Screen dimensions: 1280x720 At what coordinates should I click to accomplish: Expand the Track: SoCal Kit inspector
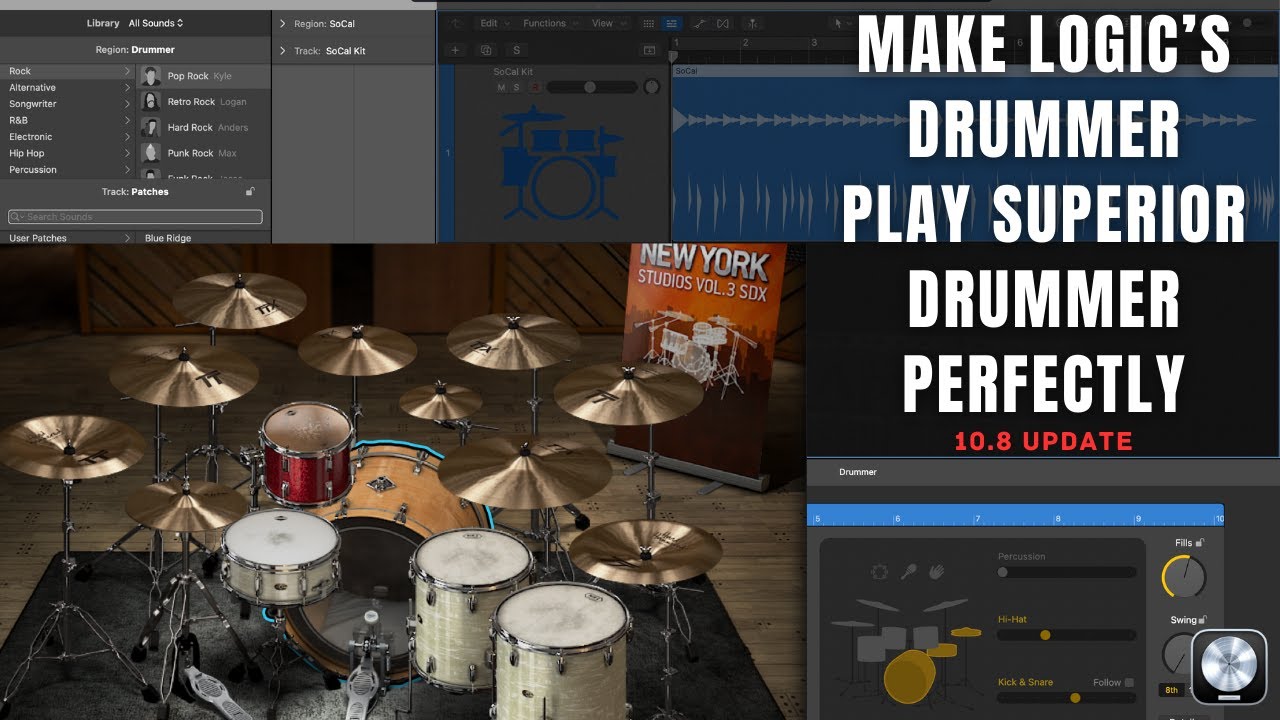[283, 50]
